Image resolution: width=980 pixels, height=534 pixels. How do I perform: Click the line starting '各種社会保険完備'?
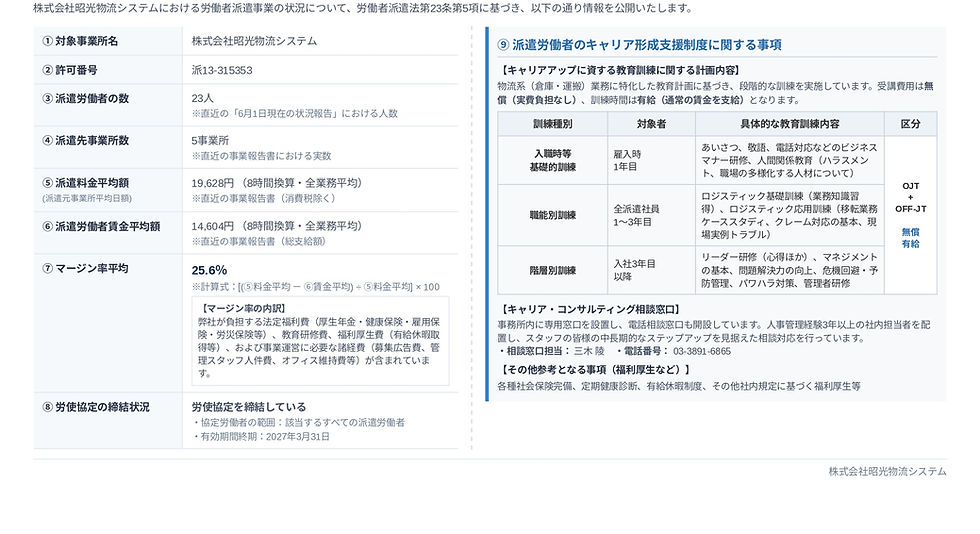[x=679, y=386]
